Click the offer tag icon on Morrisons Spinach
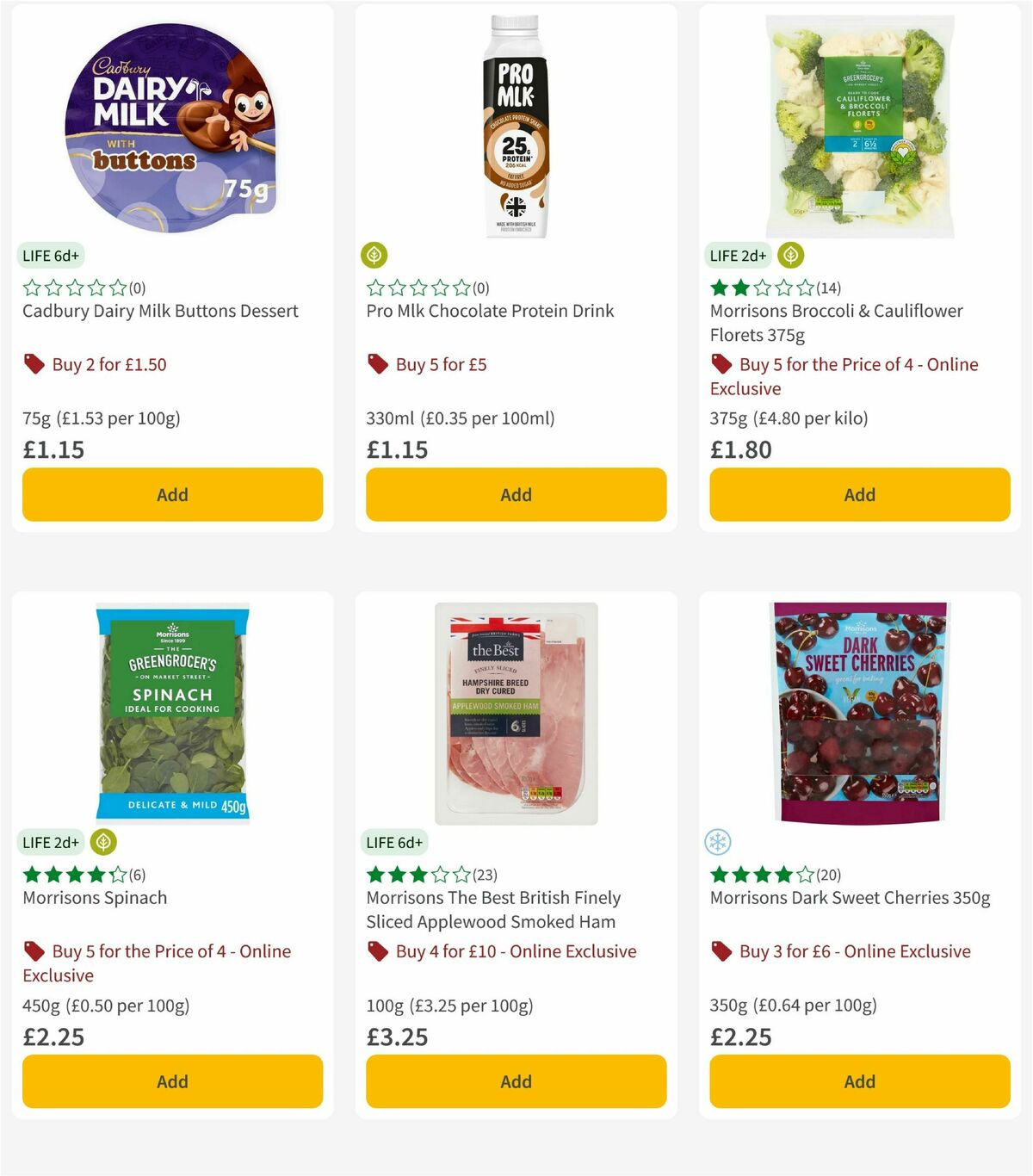The image size is (1033, 1176). tap(34, 951)
